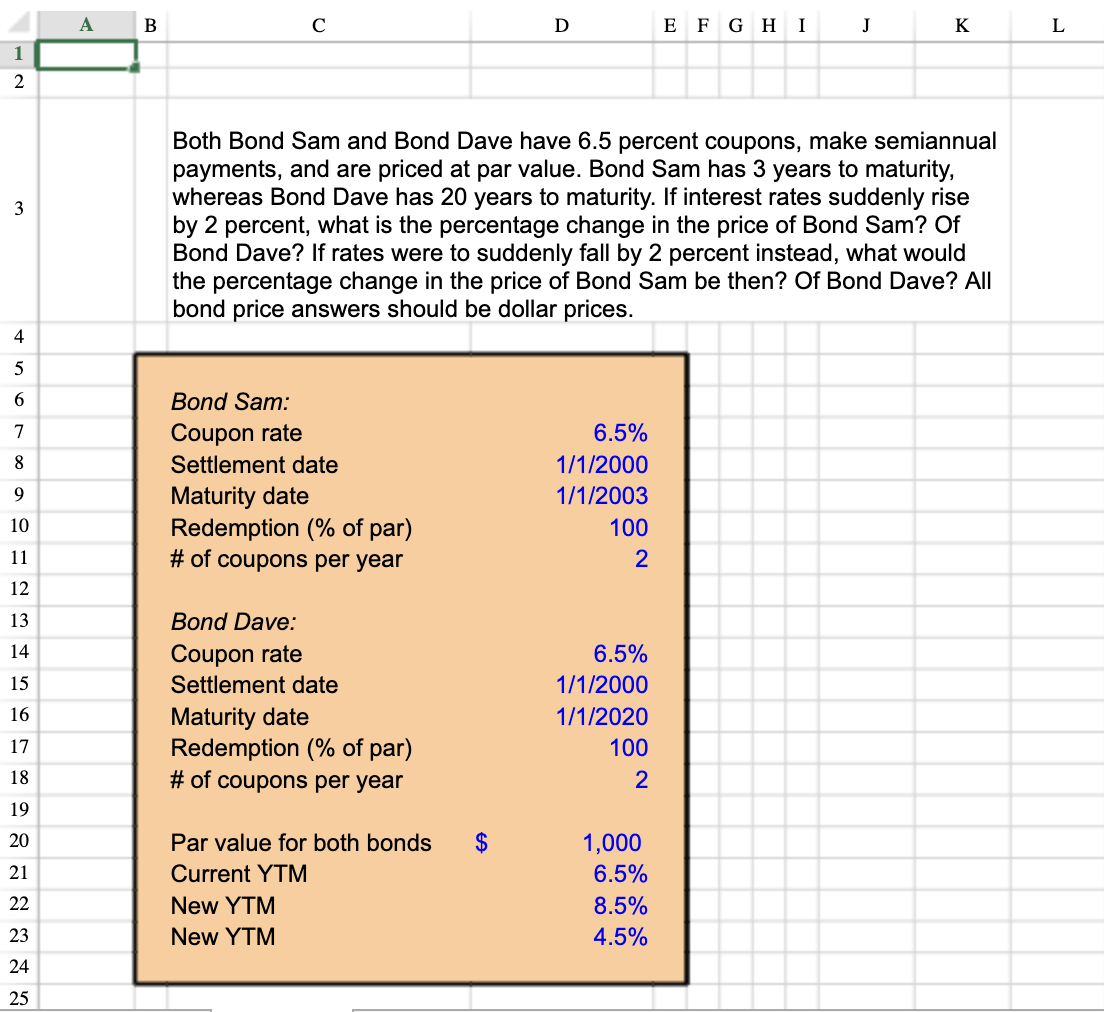Select column D header
The height and width of the screenshot is (1012, 1104).
pyautogui.click(x=561, y=25)
